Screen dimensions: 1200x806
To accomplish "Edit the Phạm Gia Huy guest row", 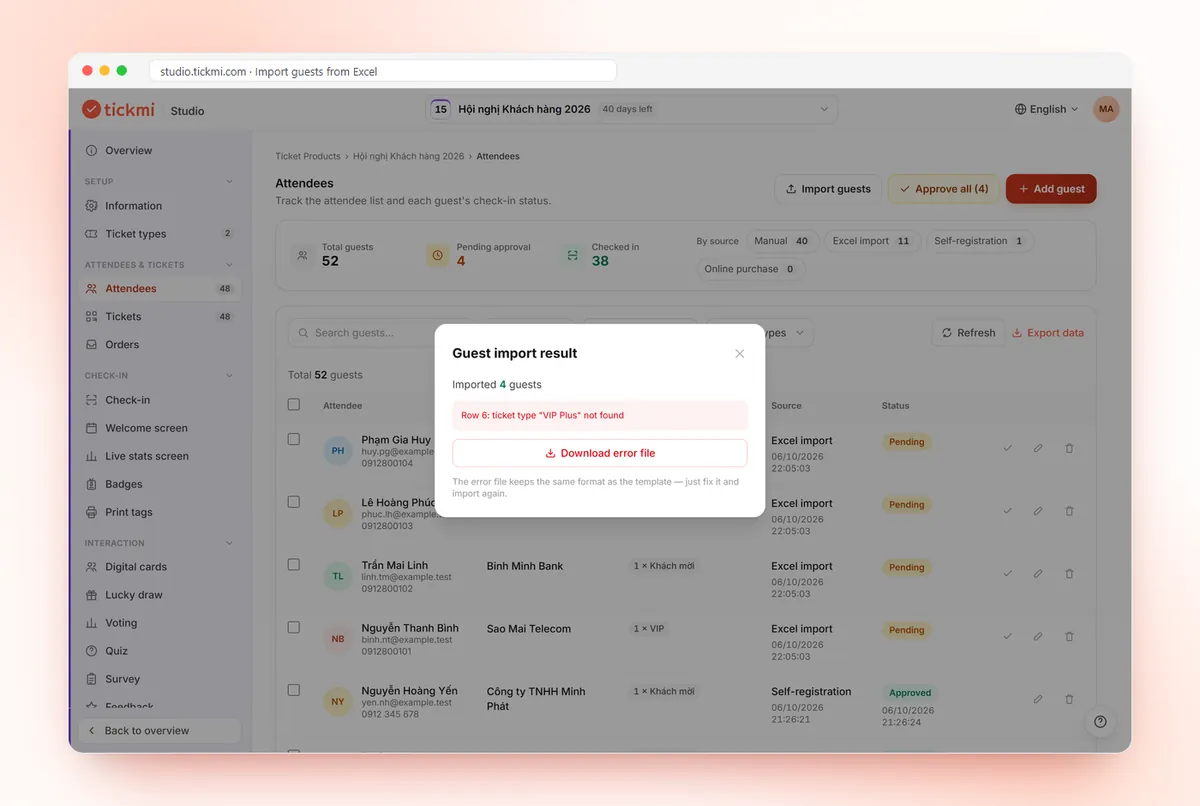I will click(x=1038, y=448).
